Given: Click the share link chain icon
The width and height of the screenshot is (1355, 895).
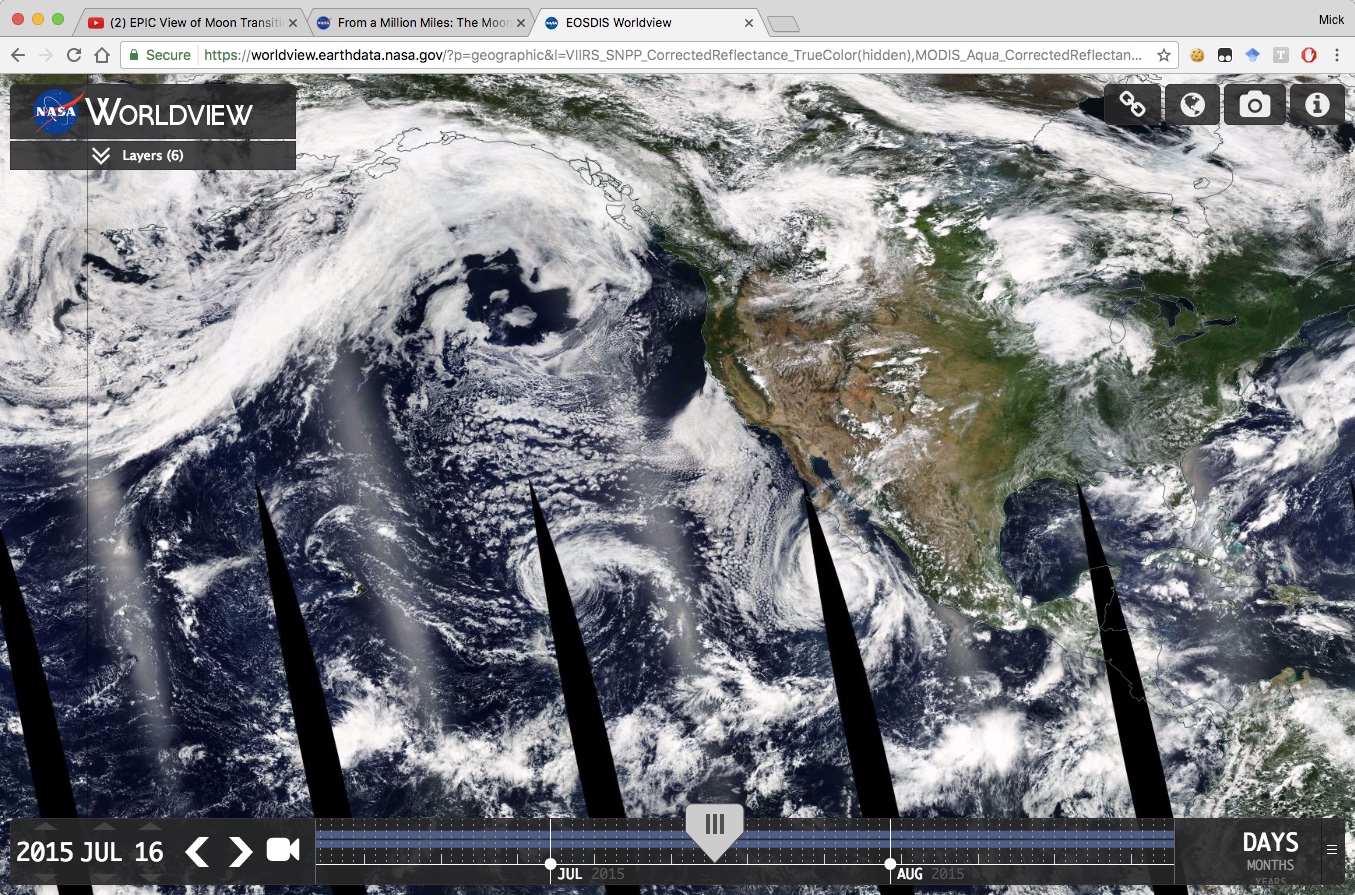Looking at the screenshot, I should point(1132,104).
